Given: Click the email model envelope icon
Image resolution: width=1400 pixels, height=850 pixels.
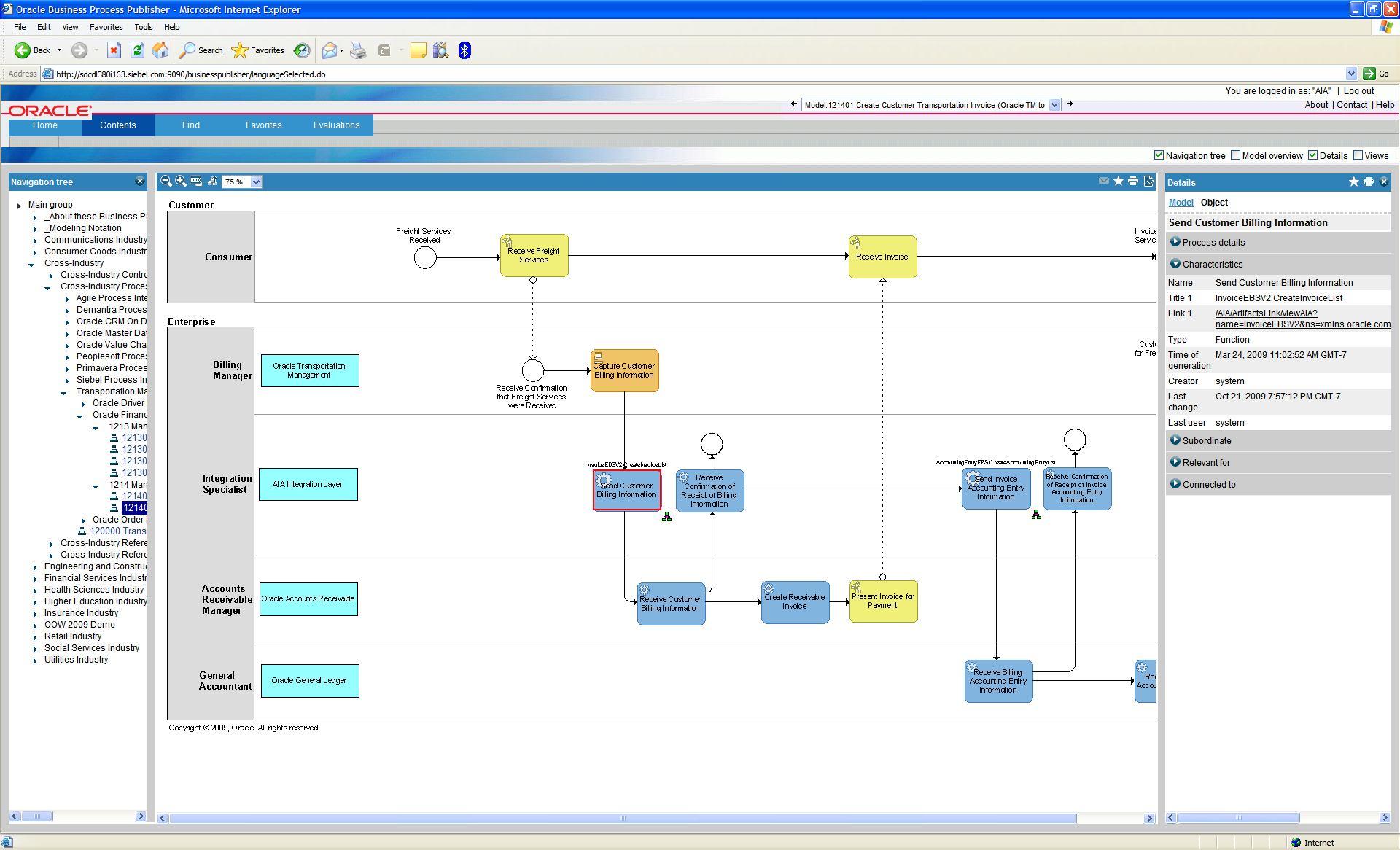Looking at the screenshot, I should (1103, 182).
